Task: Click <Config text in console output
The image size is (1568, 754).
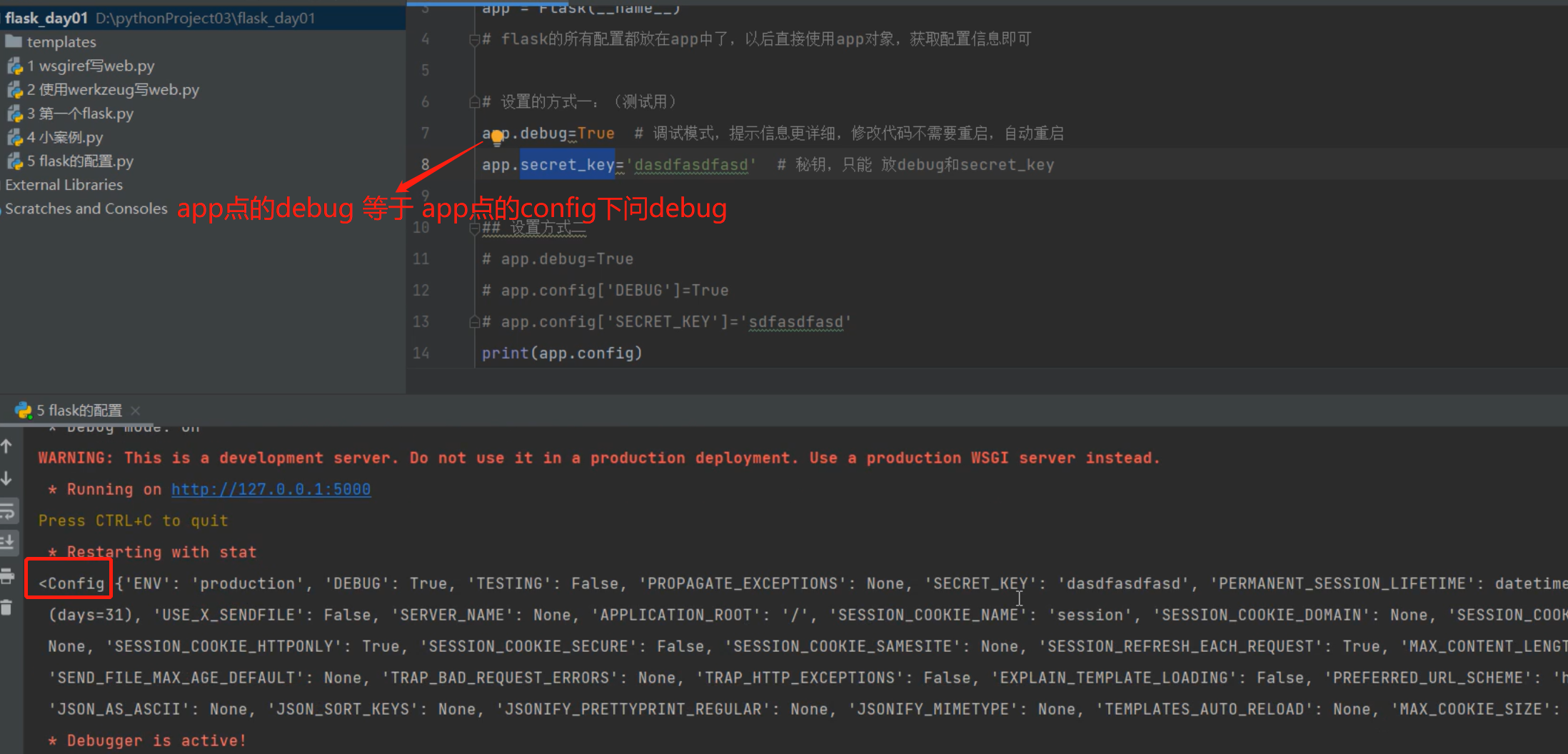Action: pos(71,583)
